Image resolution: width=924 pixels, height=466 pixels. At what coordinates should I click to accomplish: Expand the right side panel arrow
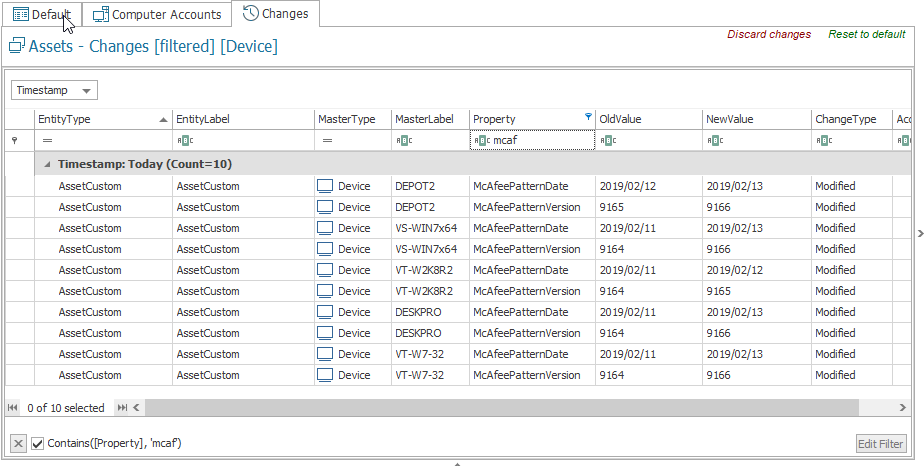(x=920, y=234)
